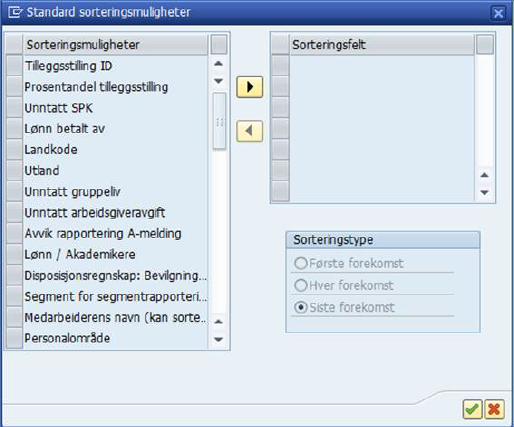Click the row selector for Unntatt gruppeliv
The width and height of the screenshot is (514, 427).
14,192
